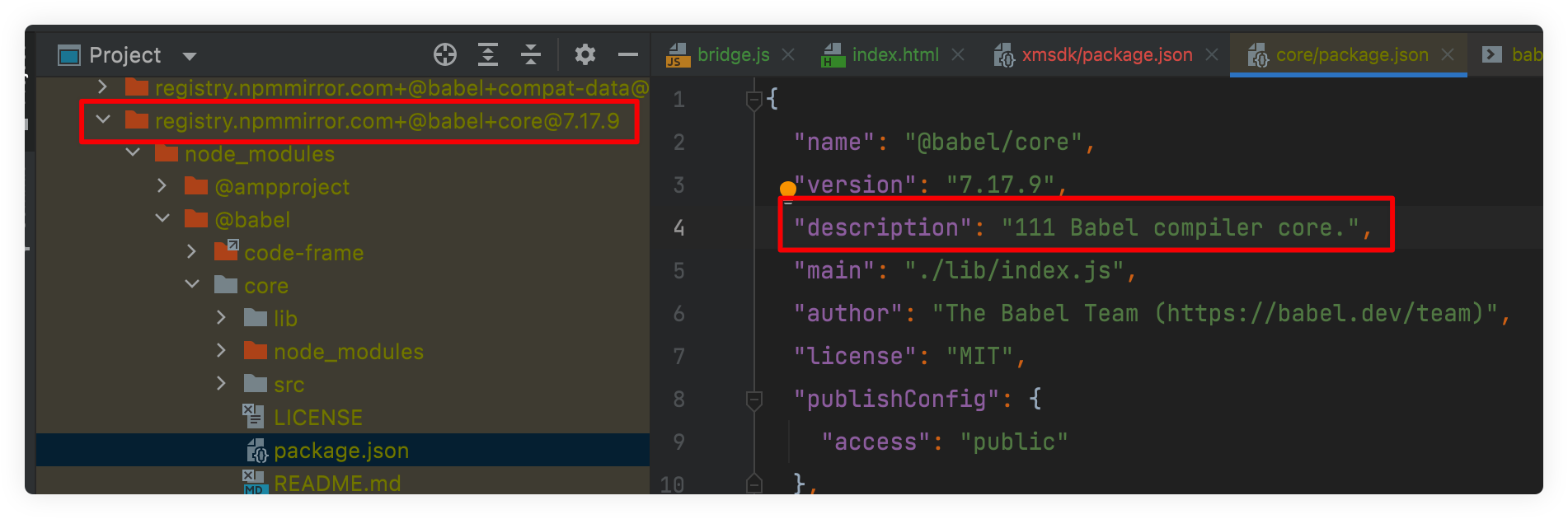Select the core/package.json tab
The width and height of the screenshot is (1568, 519).
pyautogui.click(x=1352, y=54)
